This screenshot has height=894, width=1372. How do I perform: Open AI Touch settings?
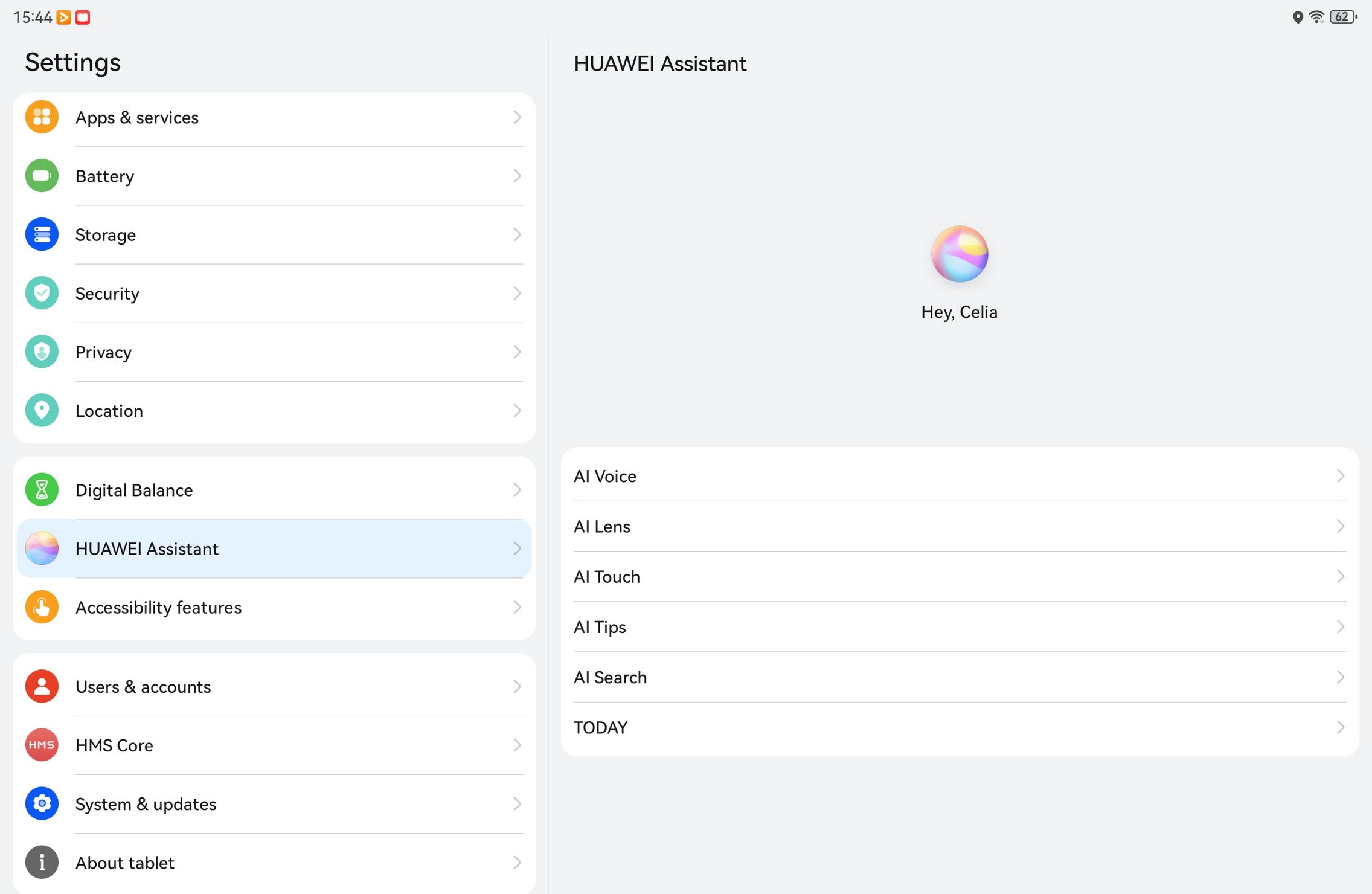[960, 576]
